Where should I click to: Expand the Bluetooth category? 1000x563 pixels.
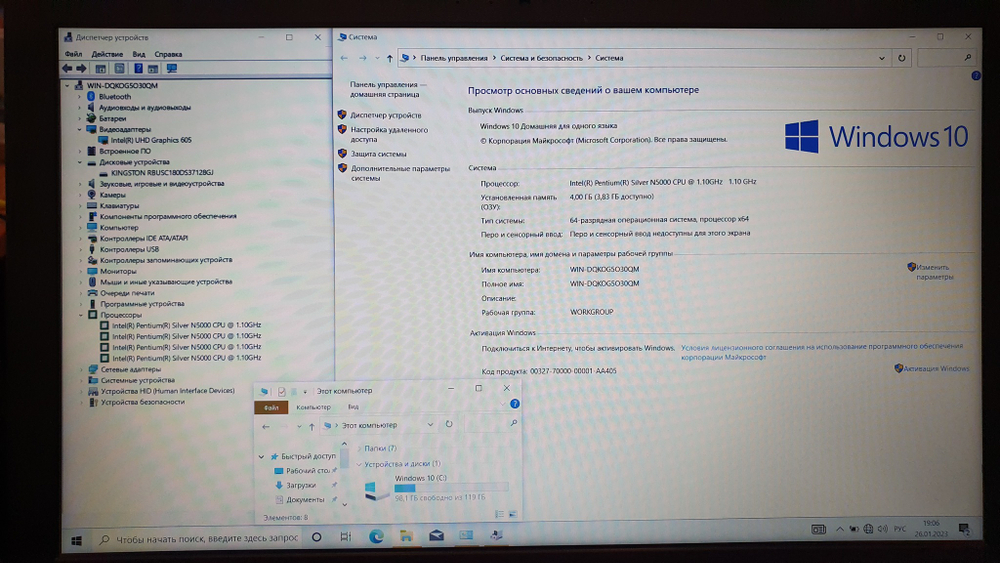80,96
